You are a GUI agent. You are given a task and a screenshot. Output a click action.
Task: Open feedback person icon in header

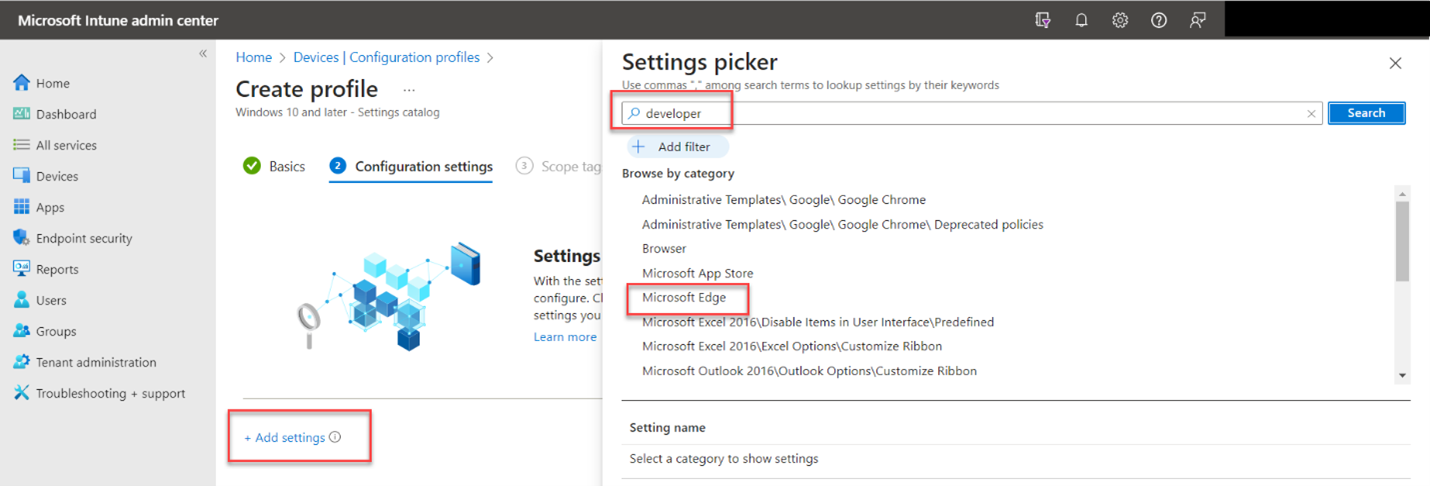click(x=1197, y=20)
